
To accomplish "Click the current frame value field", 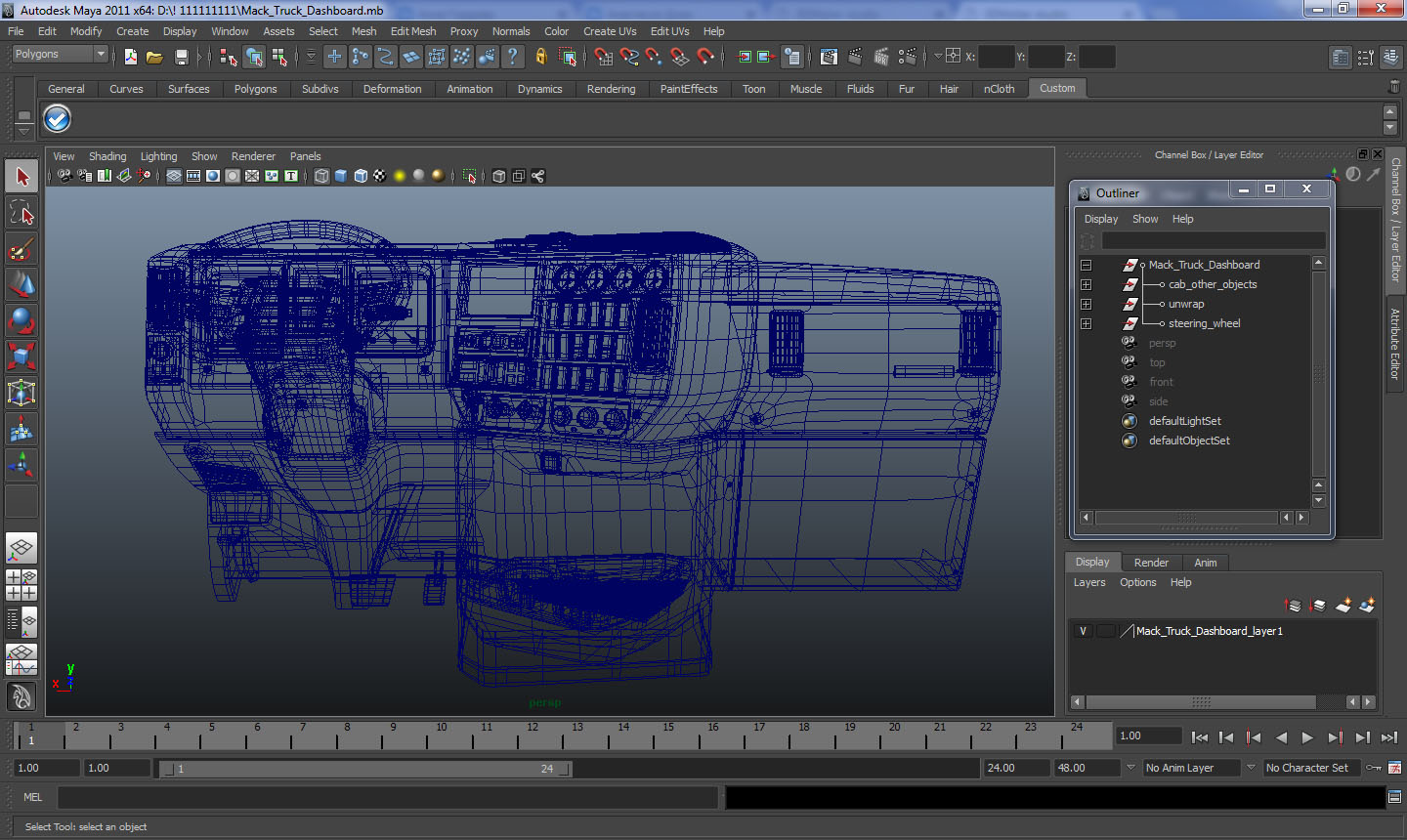I will tap(1149, 735).
